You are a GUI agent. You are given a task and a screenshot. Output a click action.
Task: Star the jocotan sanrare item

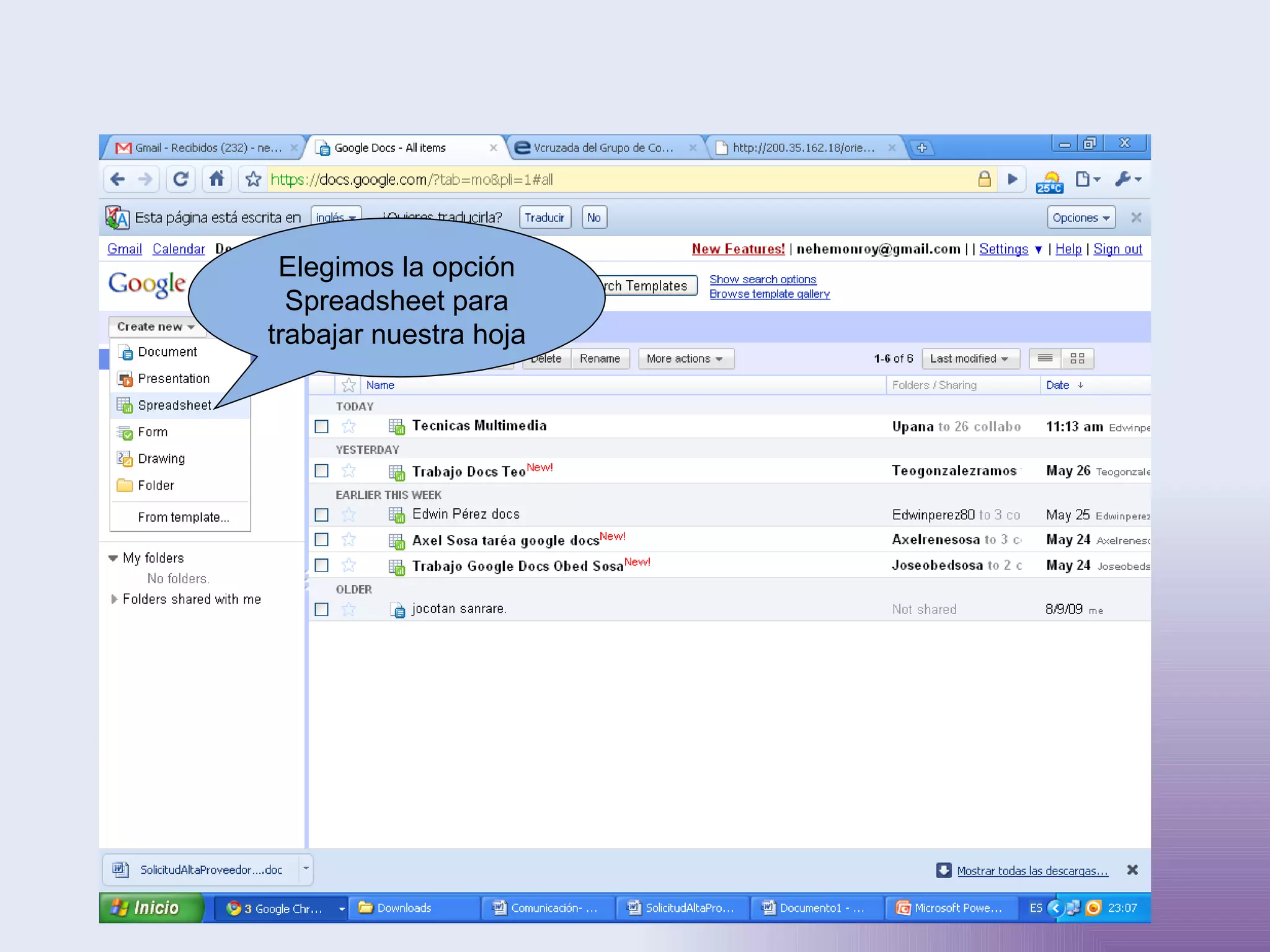[349, 609]
